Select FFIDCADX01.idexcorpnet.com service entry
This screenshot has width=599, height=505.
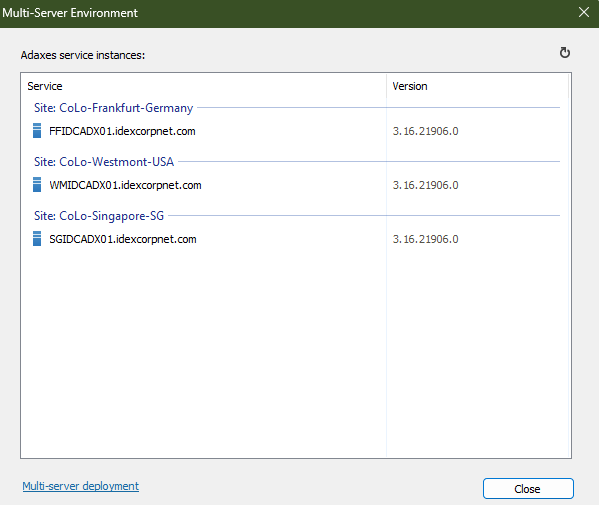click(x=122, y=131)
